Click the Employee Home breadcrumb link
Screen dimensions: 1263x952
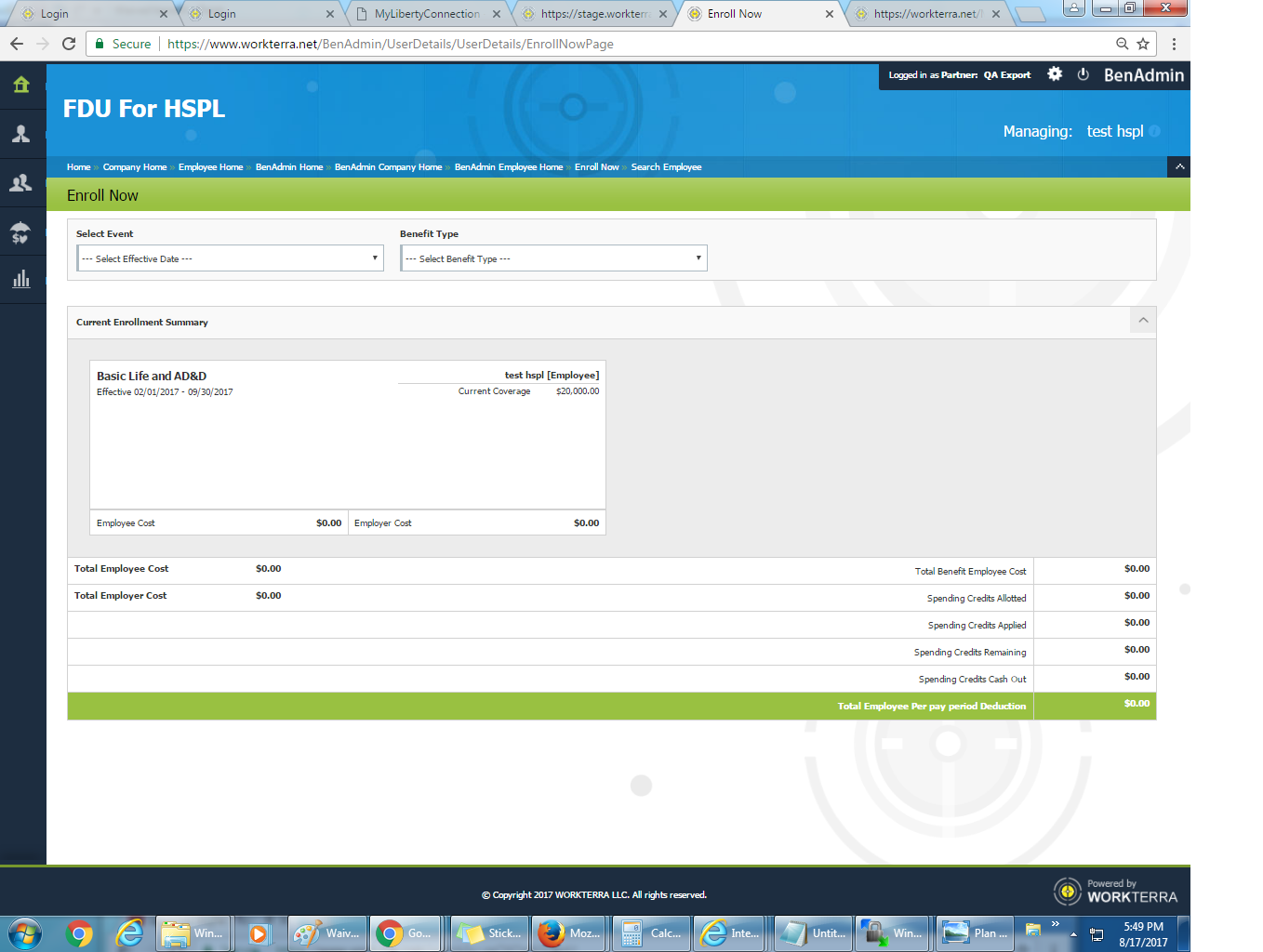pyautogui.click(x=210, y=167)
